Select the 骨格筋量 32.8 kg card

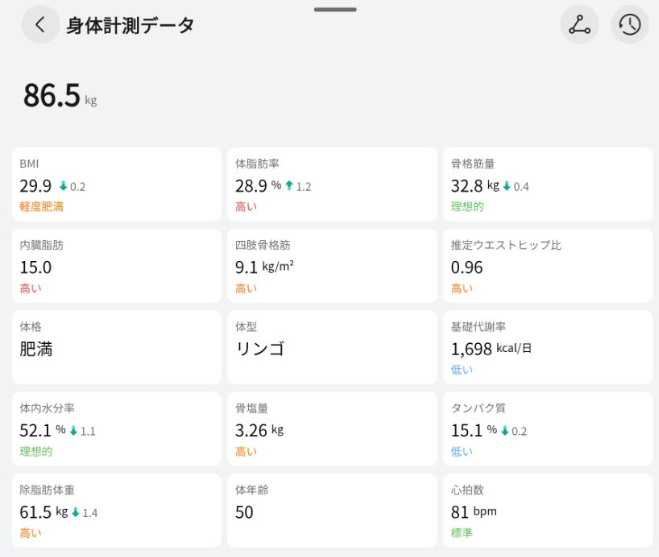pos(548,184)
